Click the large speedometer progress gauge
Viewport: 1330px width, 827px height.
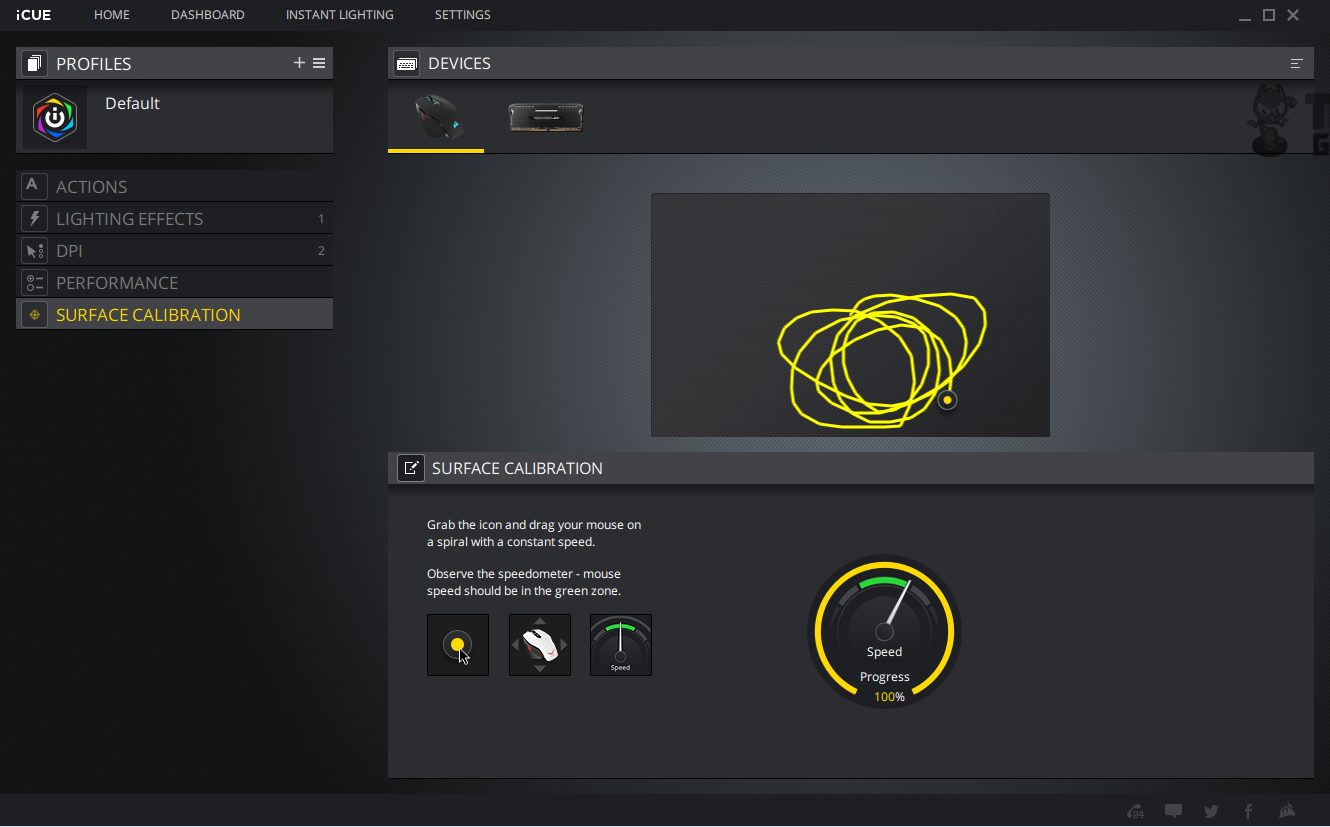tap(884, 632)
